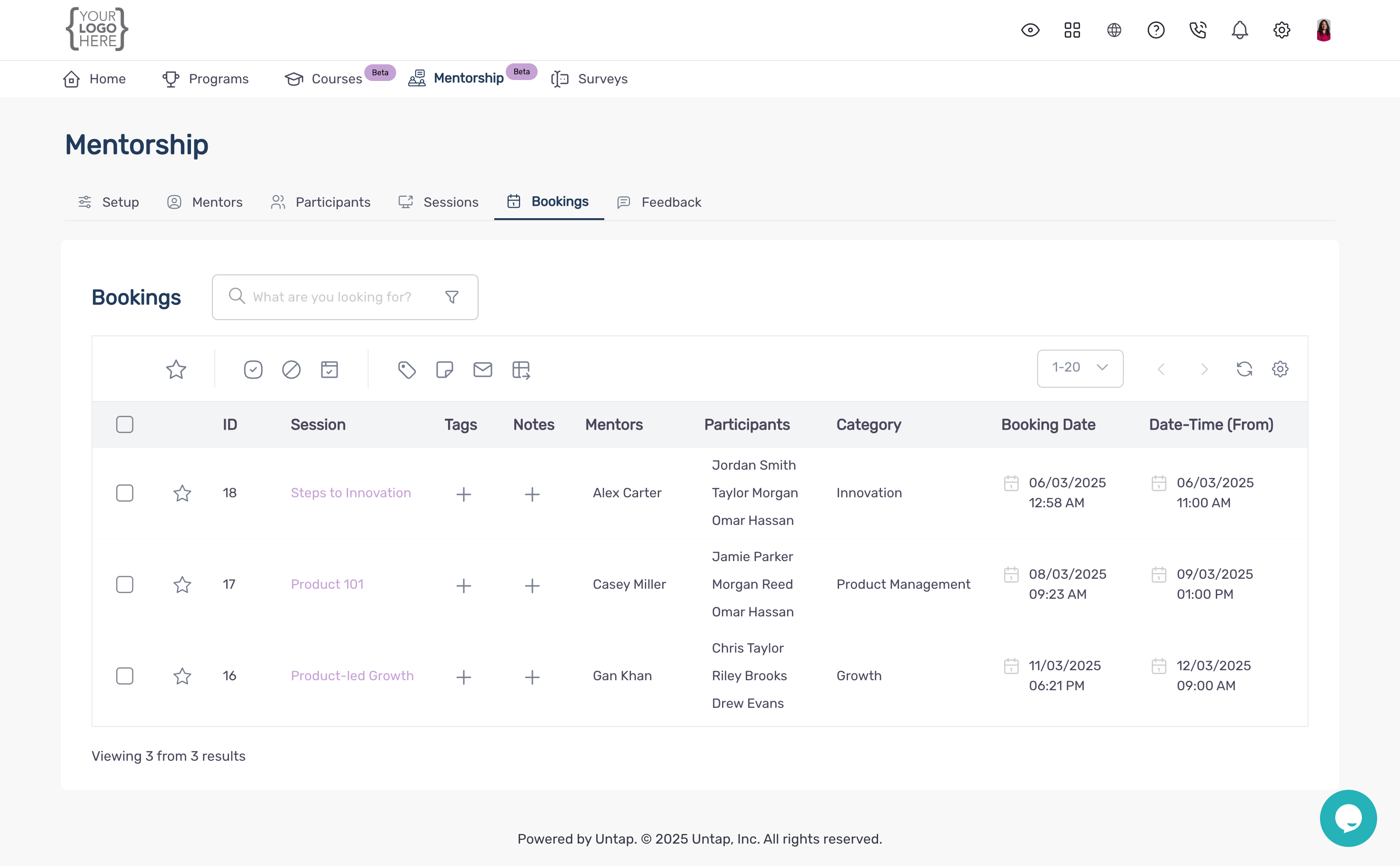Click the reschedule calendar icon
This screenshot has width=1400, height=866.
pos(330,370)
